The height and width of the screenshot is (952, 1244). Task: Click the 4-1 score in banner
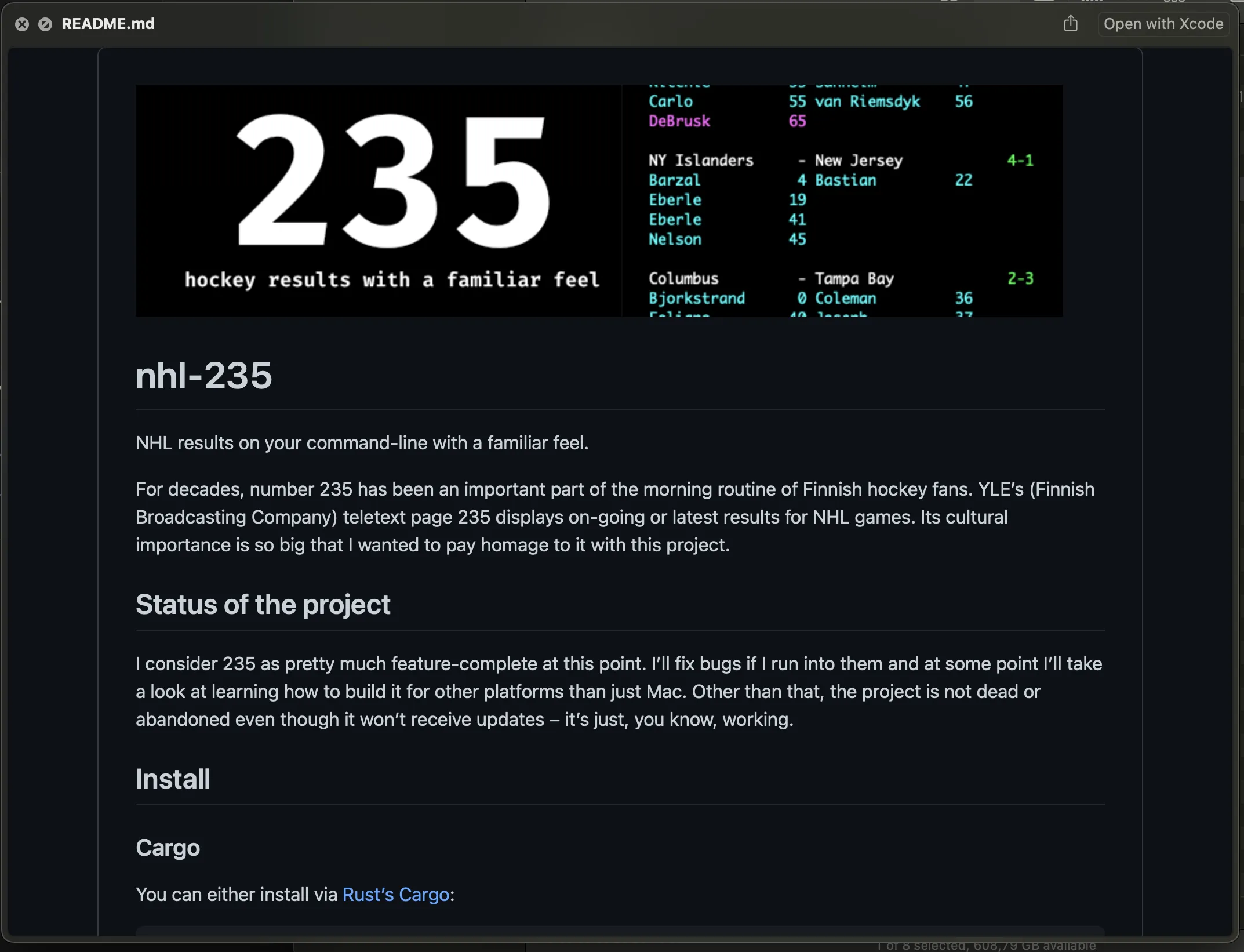[1020, 160]
